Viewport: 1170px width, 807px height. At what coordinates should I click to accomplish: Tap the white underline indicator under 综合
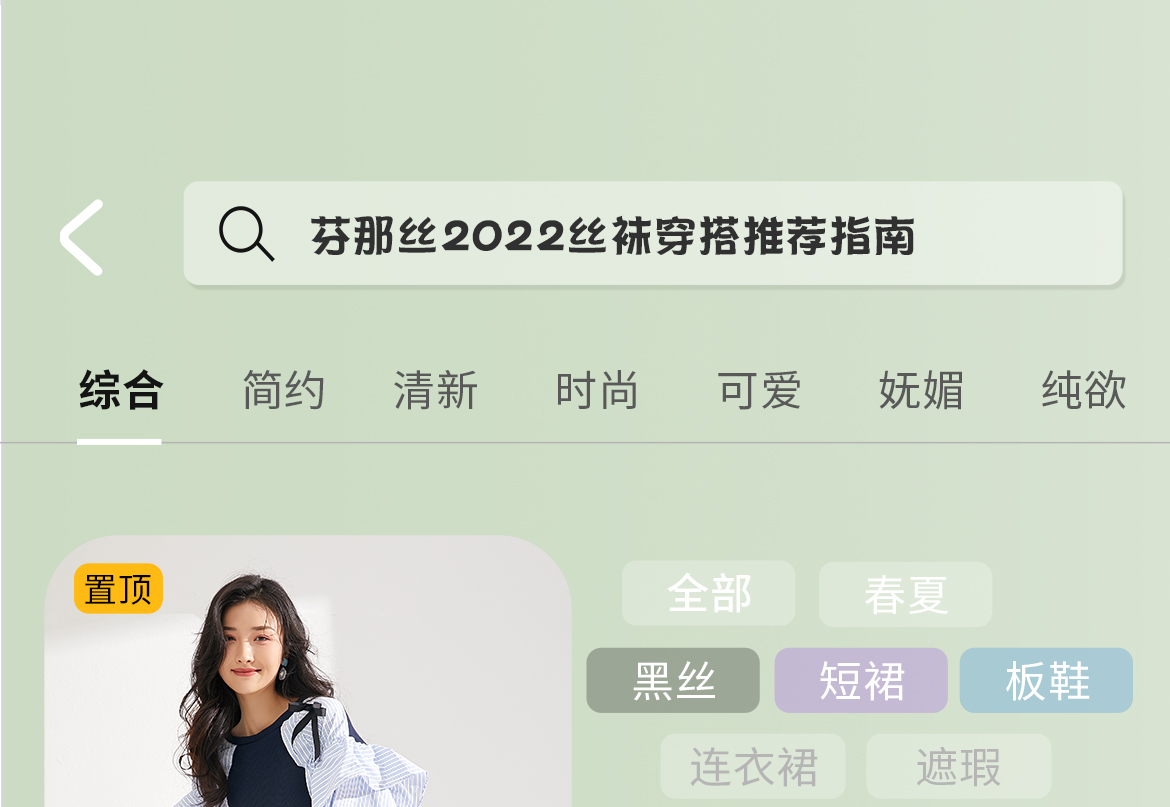click(119, 442)
